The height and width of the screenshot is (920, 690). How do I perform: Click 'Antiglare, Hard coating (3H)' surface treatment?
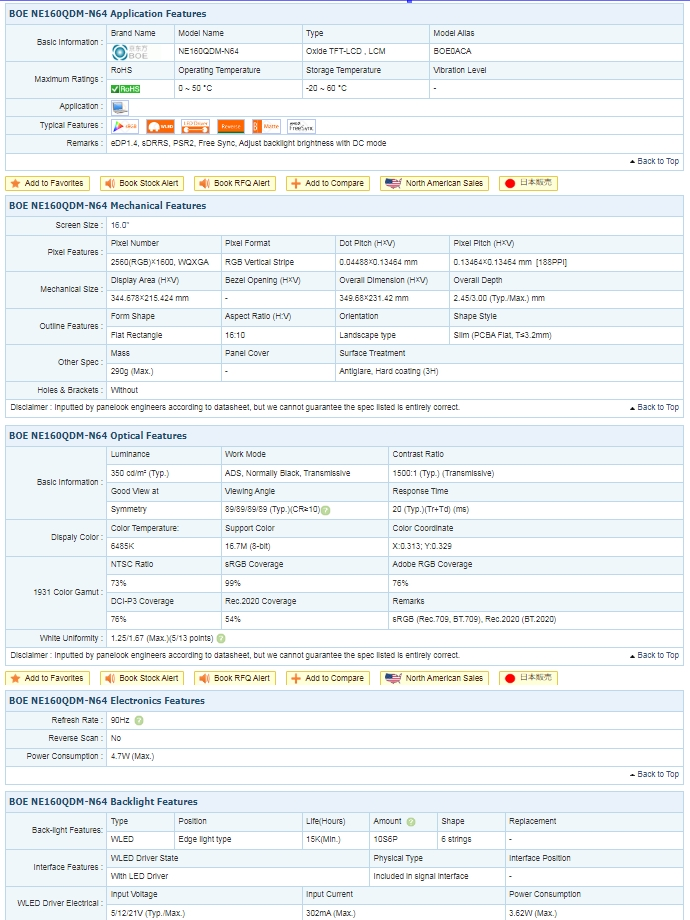pos(388,372)
